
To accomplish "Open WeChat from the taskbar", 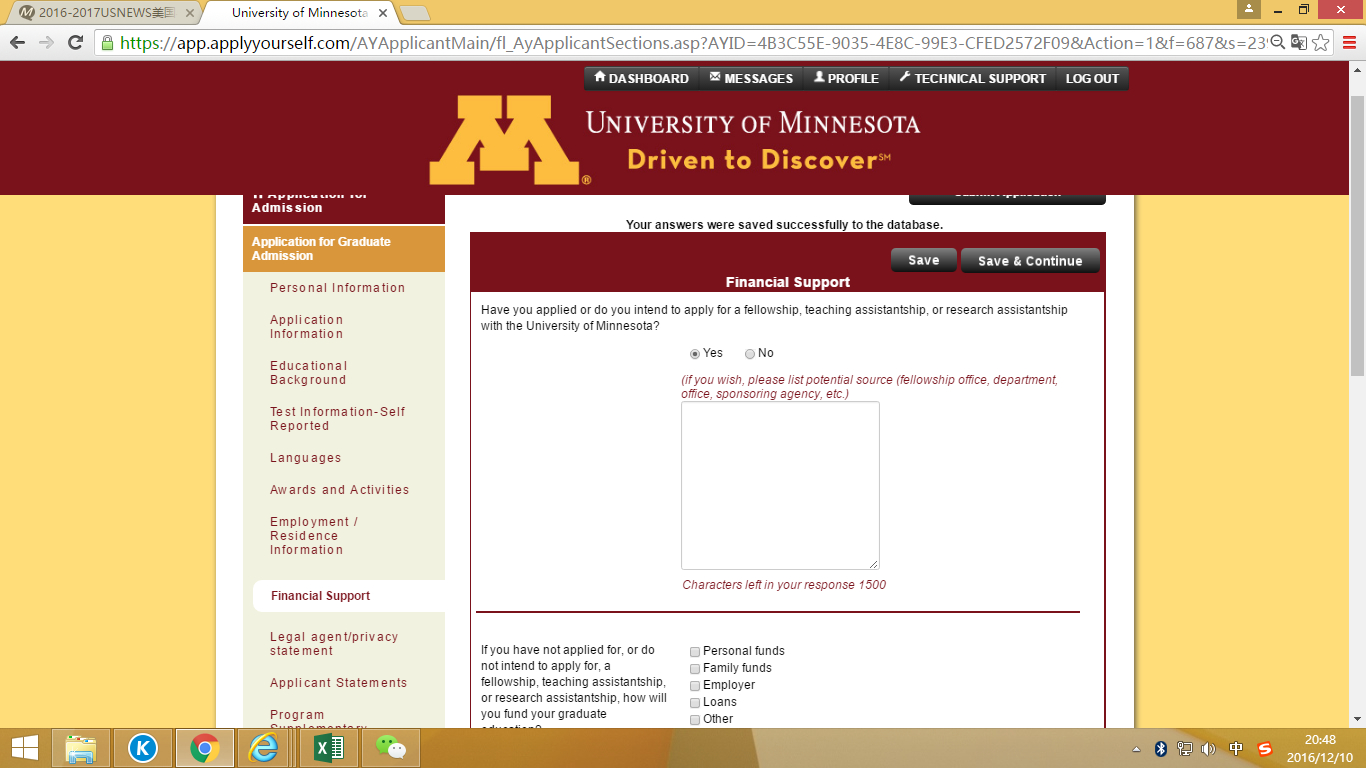I will (x=391, y=748).
